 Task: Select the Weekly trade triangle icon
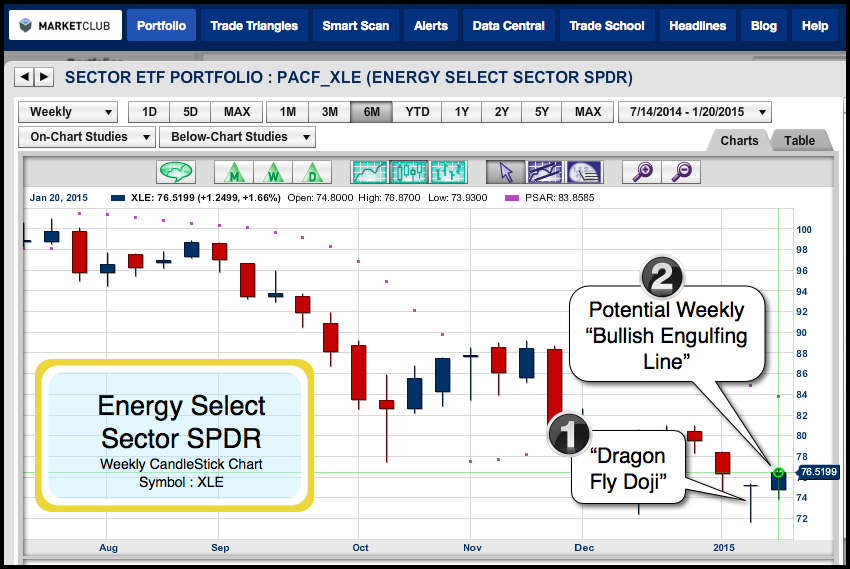coord(272,171)
